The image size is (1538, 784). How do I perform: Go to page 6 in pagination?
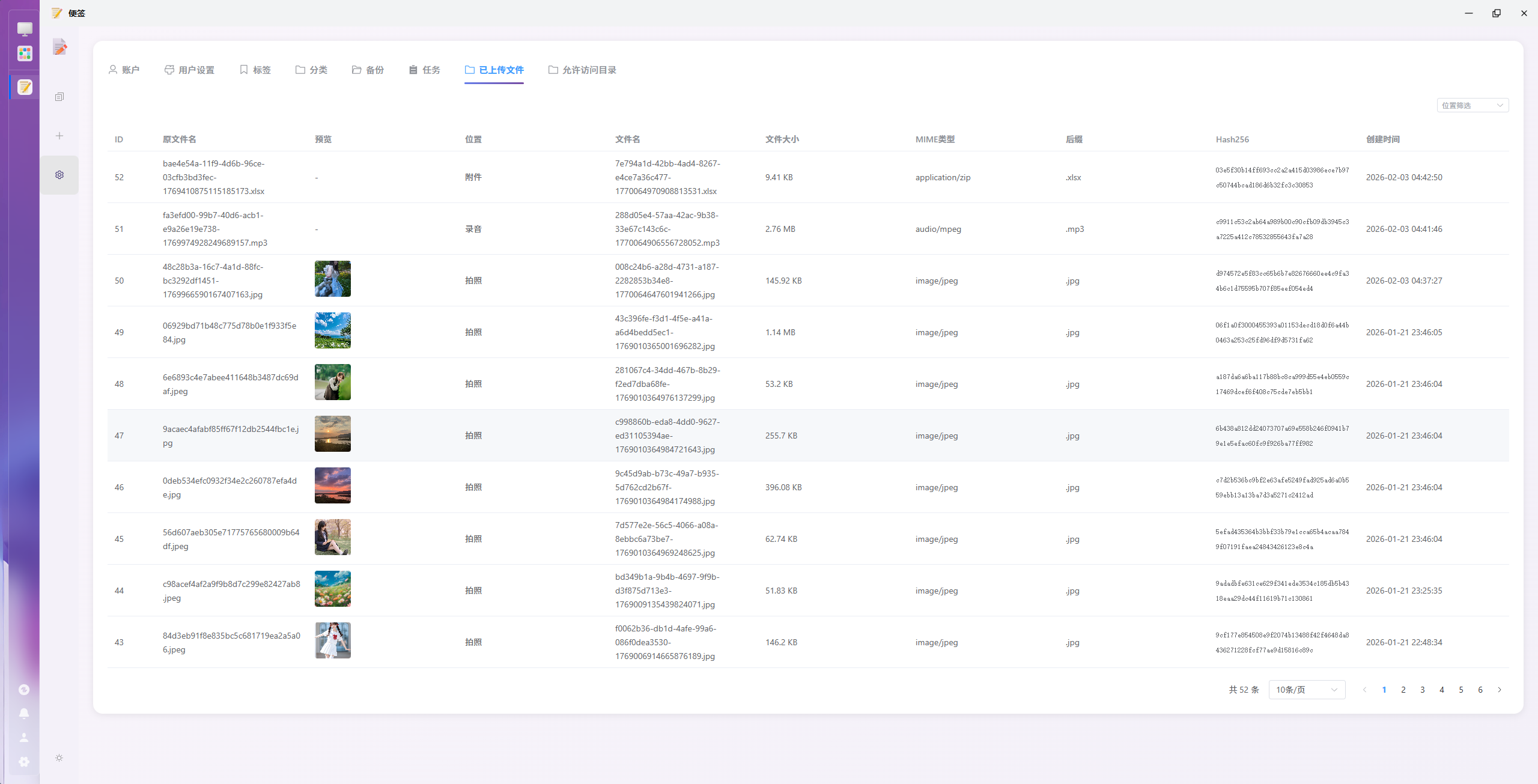tap(1480, 690)
